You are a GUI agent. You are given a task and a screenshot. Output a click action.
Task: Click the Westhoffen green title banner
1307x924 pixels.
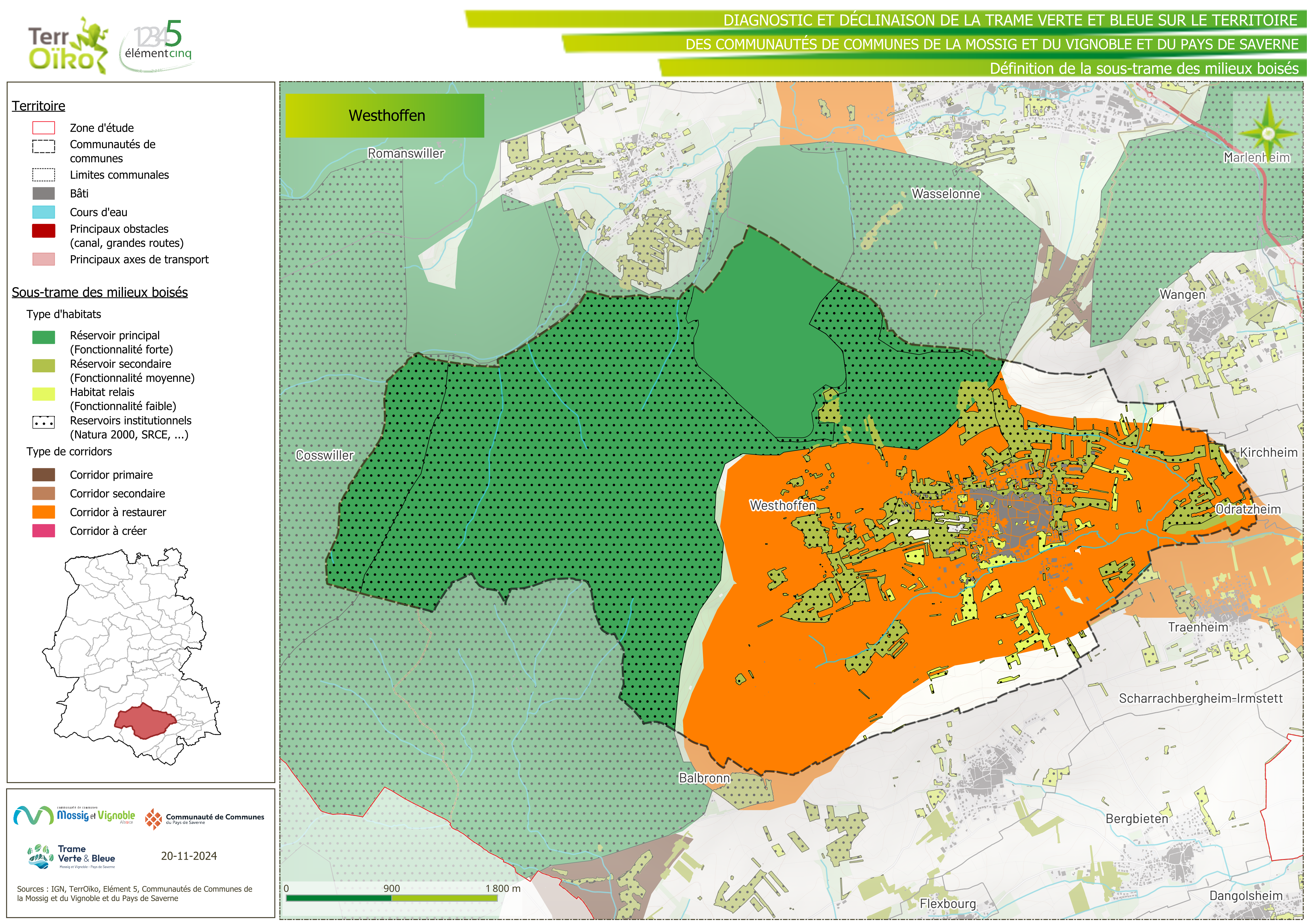[x=385, y=116]
